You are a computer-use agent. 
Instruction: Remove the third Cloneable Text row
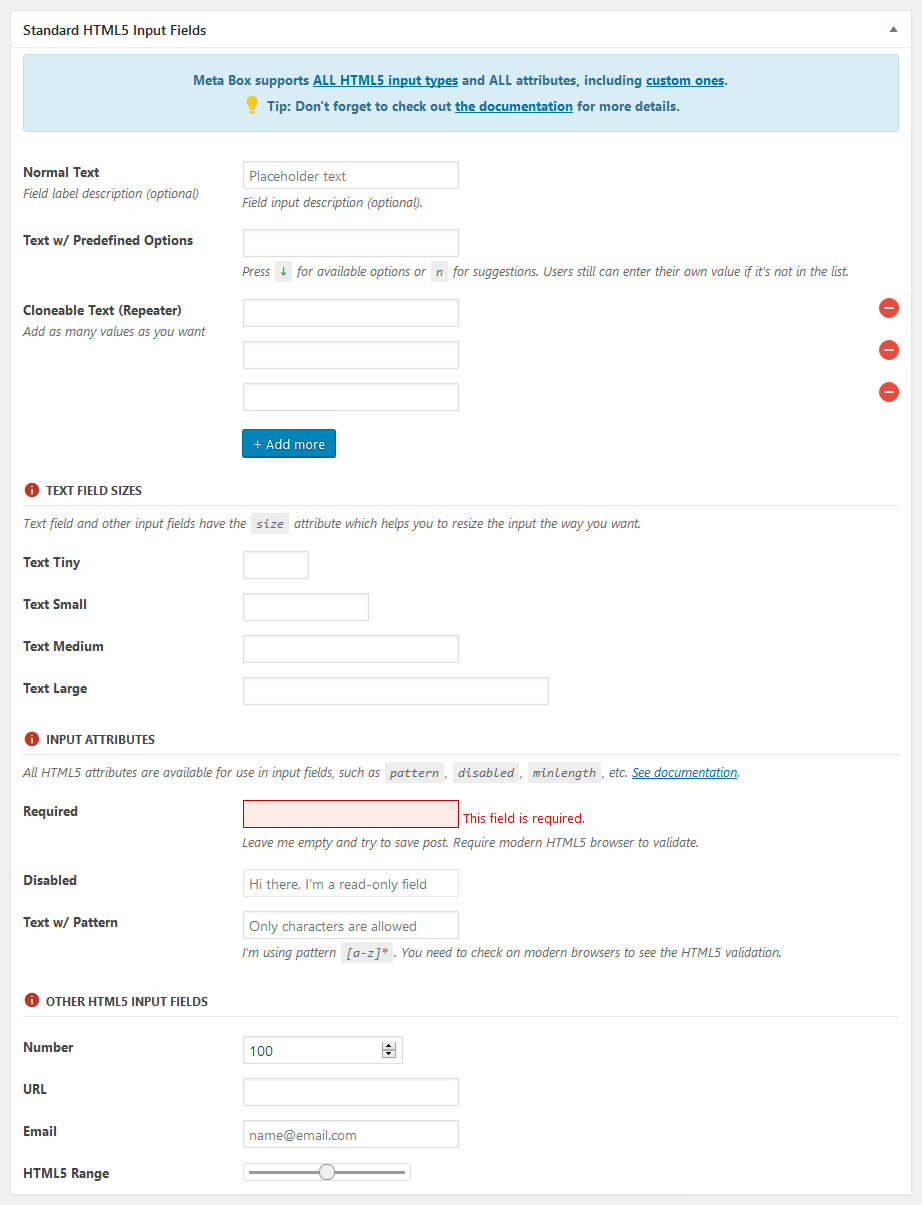click(888, 392)
